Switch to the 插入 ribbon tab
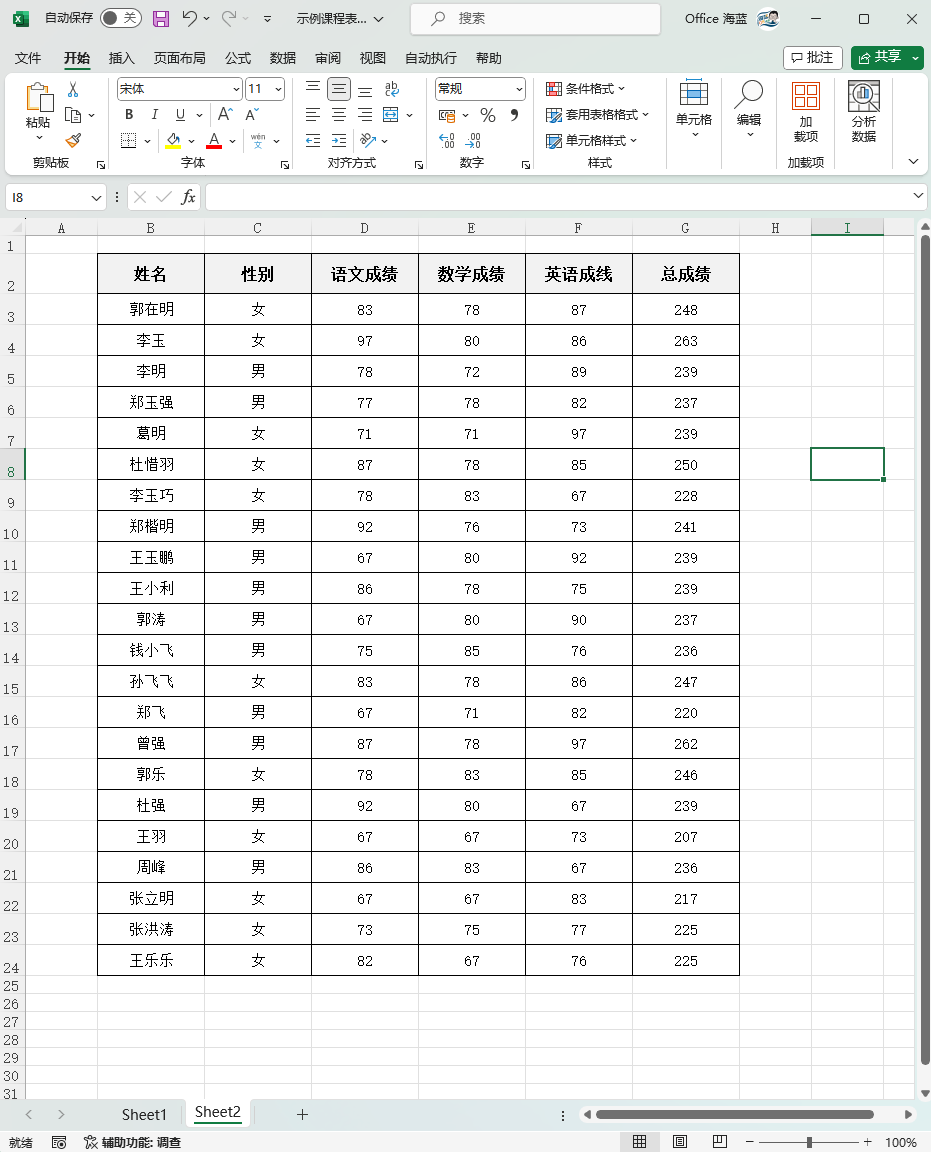The width and height of the screenshot is (931, 1152). 121,58
